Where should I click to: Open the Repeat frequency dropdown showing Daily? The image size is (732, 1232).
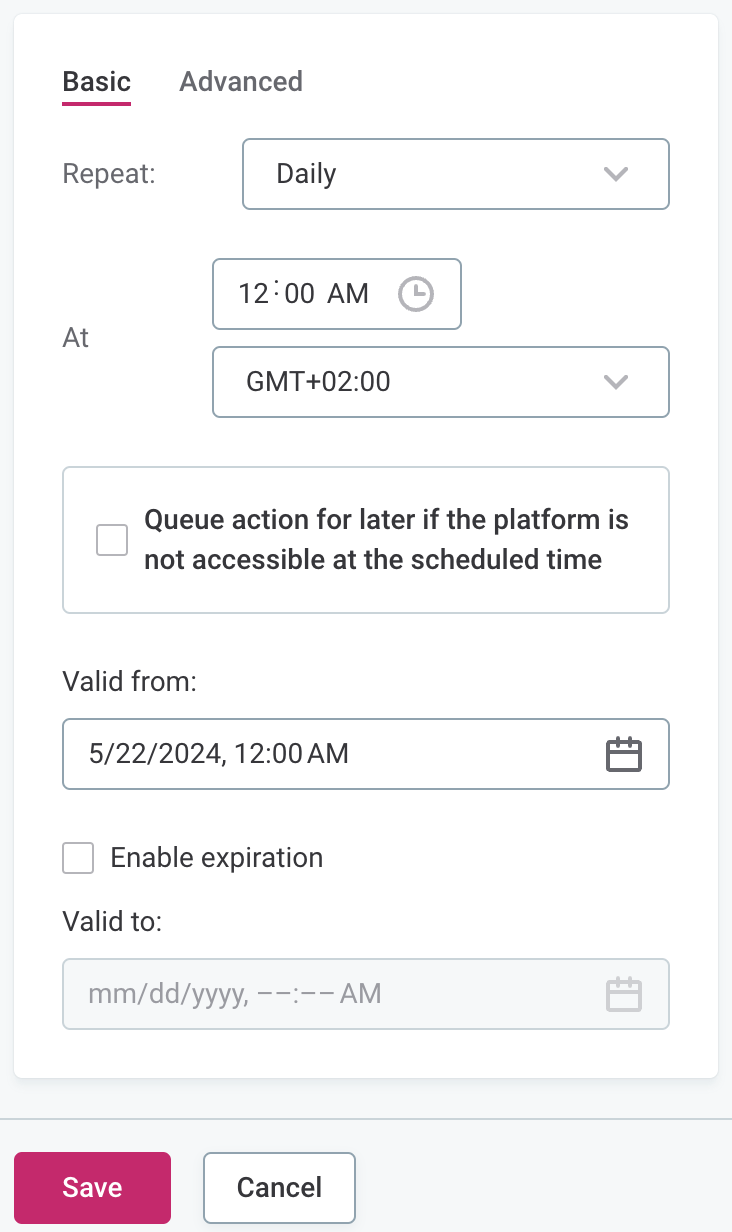[455, 174]
